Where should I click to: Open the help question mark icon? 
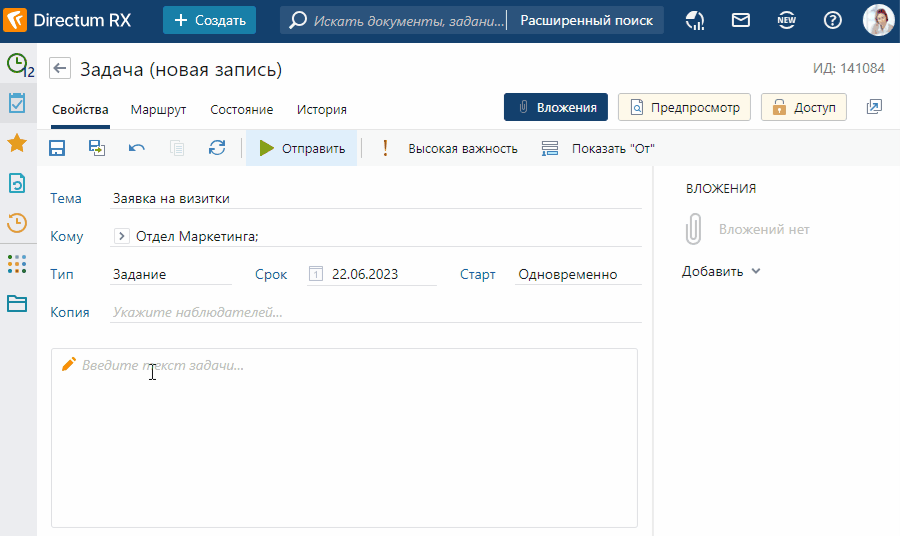point(832,20)
